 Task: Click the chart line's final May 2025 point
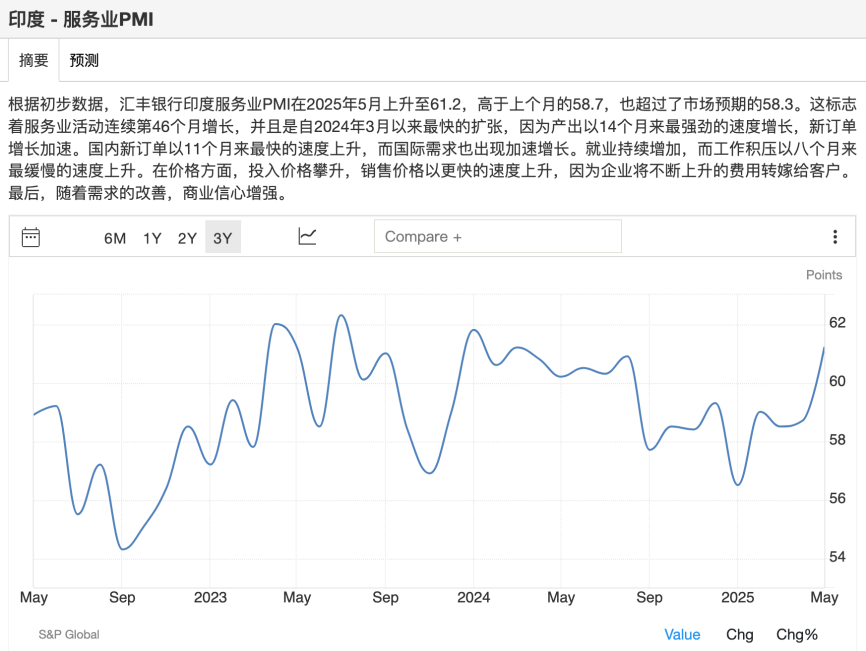823,348
